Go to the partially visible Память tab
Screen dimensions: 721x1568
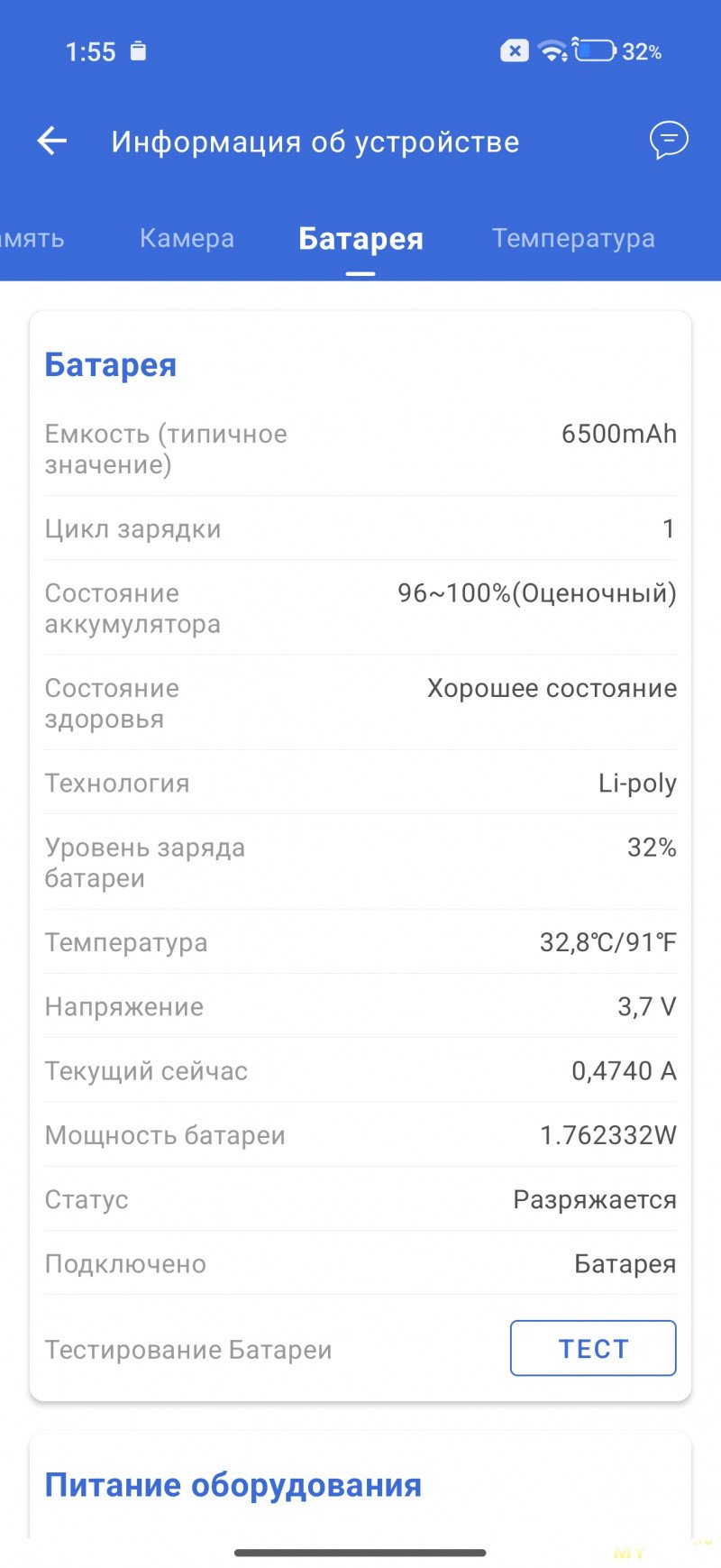pyautogui.click(x=32, y=238)
